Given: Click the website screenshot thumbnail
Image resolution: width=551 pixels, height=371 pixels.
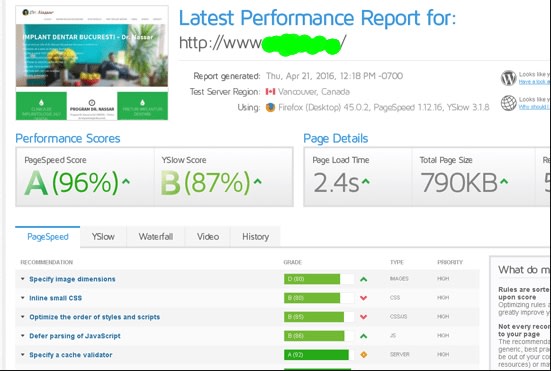Looking at the screenshot, I should click(92, 63).
